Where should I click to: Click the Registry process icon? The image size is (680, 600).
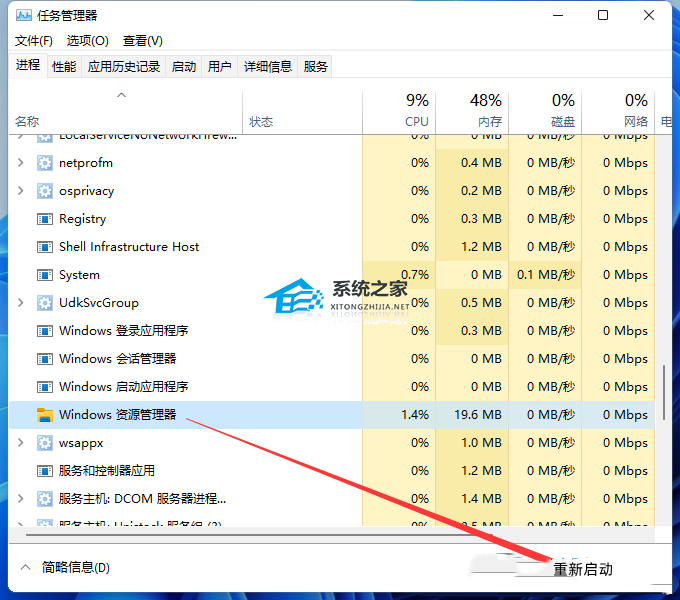click(x=45, y=219)
